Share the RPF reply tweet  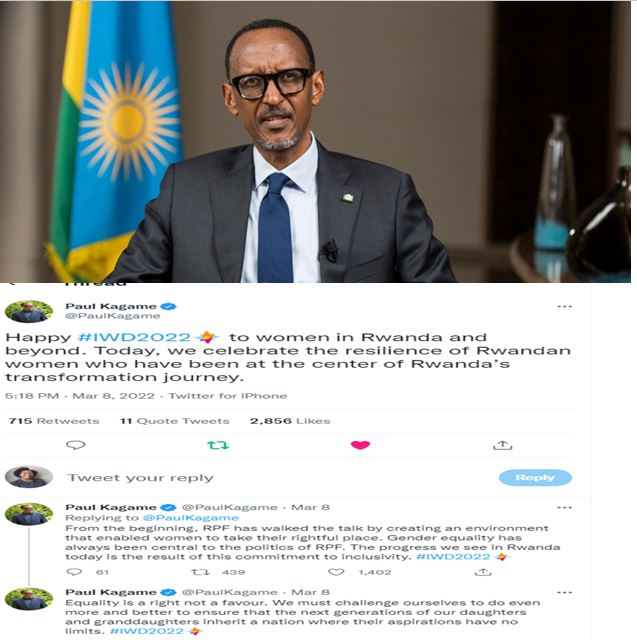pos(483,572)
